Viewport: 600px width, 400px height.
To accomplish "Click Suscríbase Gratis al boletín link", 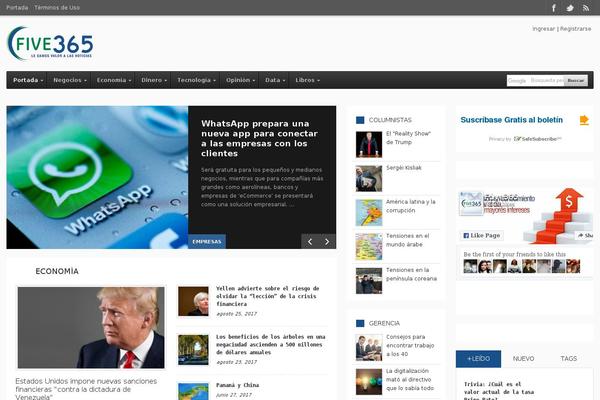I will click(512, 120).
